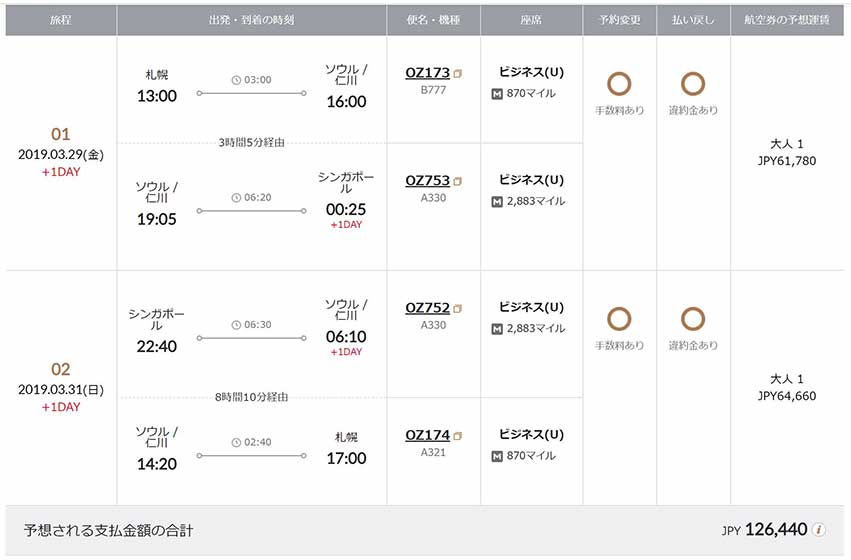Open the OZ173 flight details link
The height and width of the screenshot is (560, 851).
point(428,73)
